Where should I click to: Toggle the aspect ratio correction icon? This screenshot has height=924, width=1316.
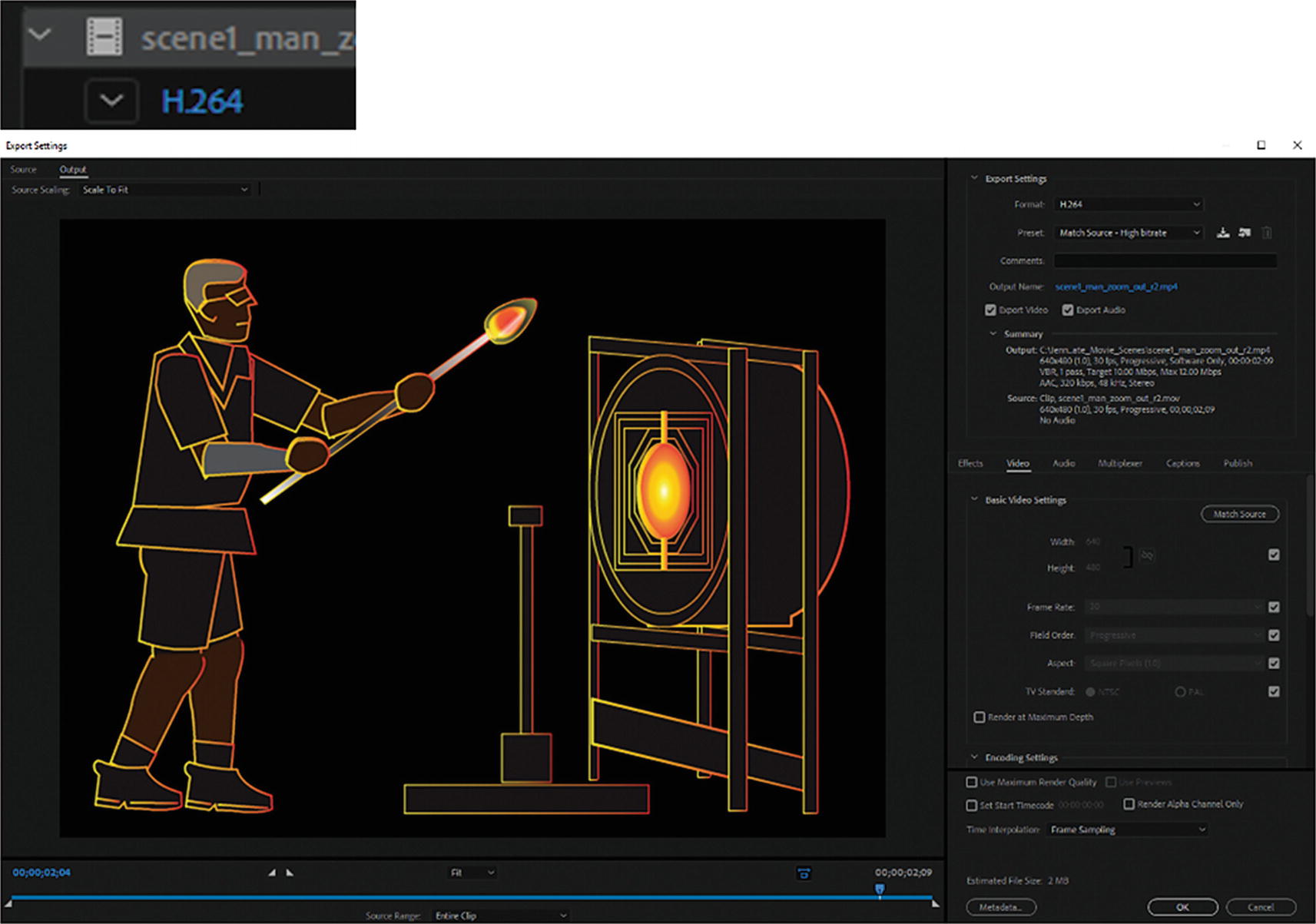tap(804, 873)
